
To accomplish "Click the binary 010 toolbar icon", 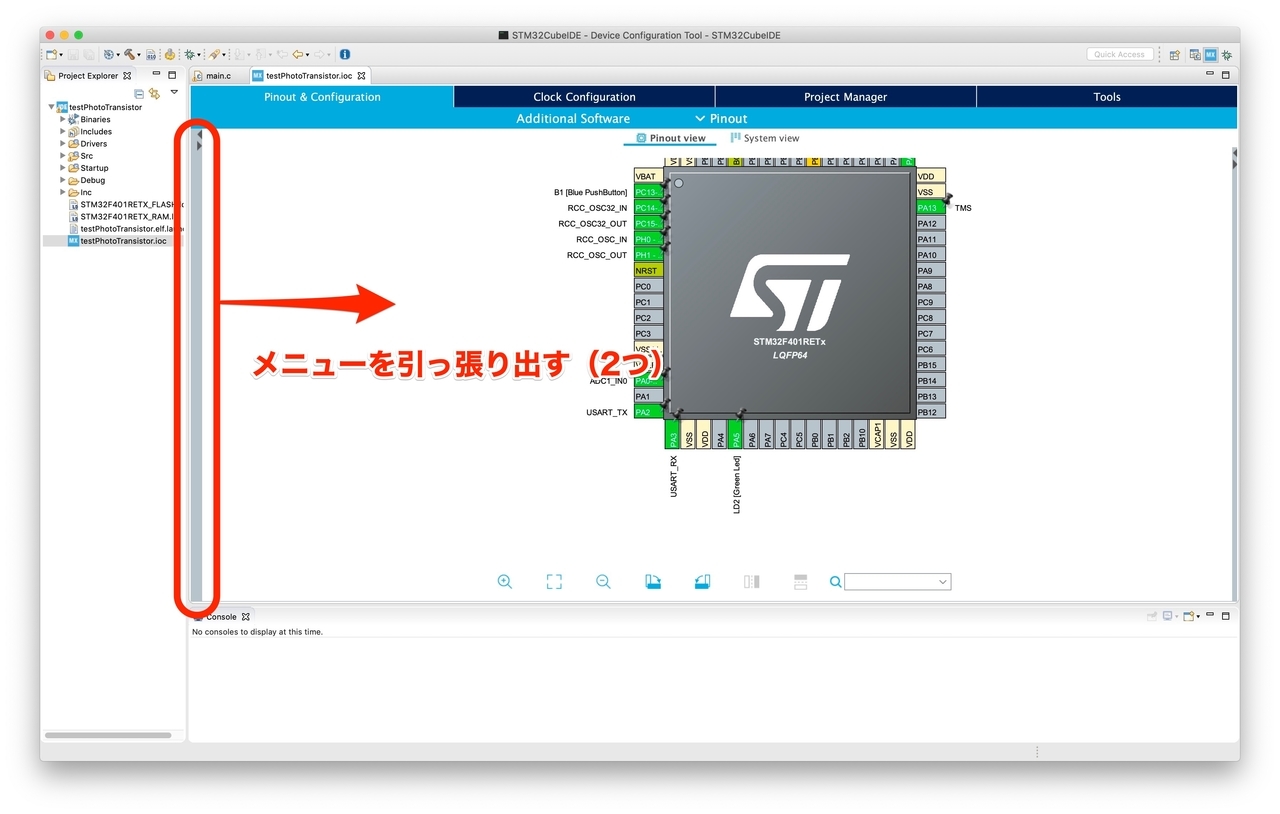I will [x=151, y=55].
